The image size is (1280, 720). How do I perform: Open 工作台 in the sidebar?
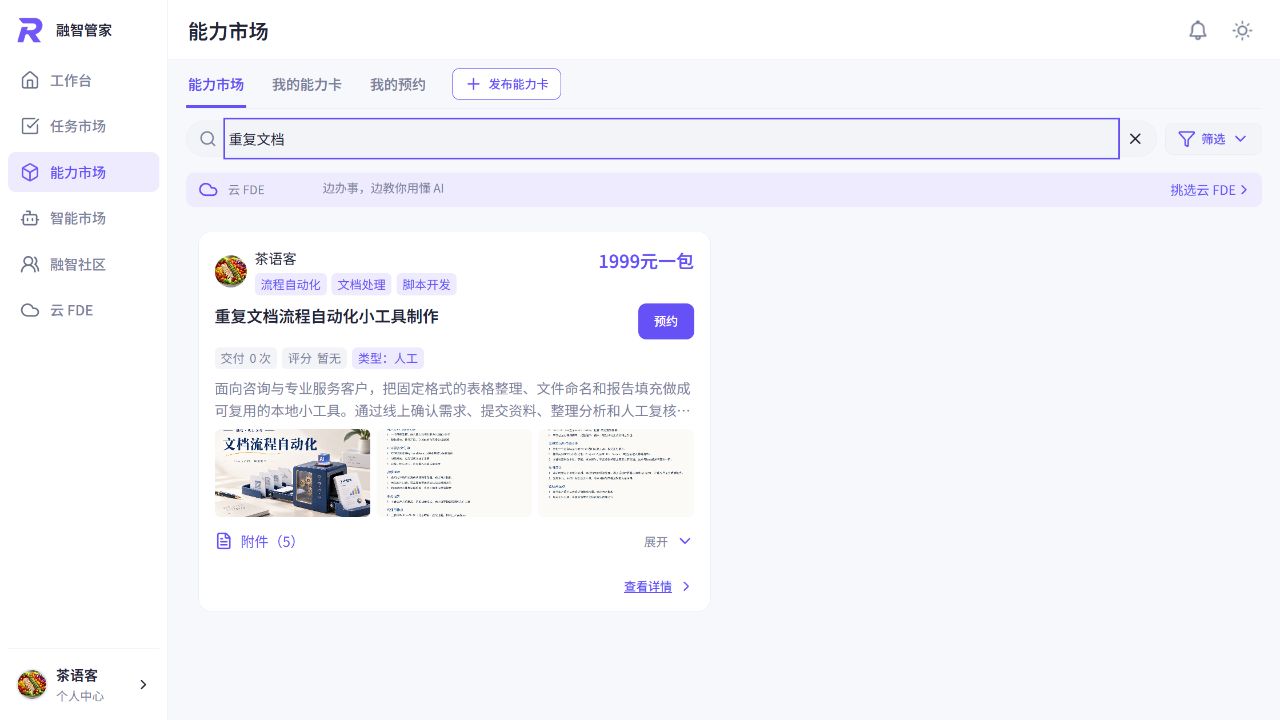click(83, 80)
